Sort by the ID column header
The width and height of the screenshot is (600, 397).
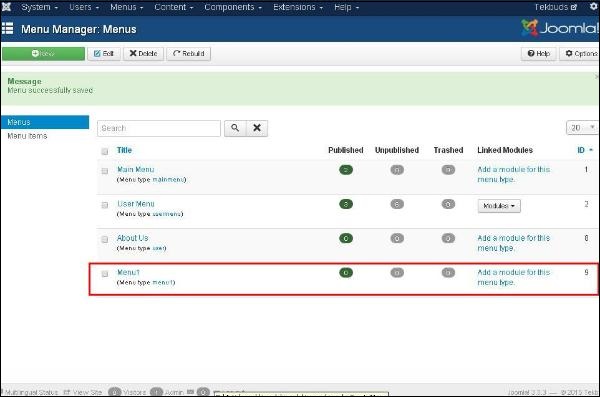585,150
